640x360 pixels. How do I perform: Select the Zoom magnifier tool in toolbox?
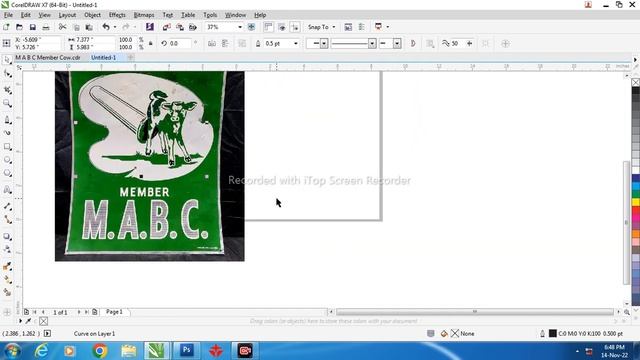click(x=7, y=103)
